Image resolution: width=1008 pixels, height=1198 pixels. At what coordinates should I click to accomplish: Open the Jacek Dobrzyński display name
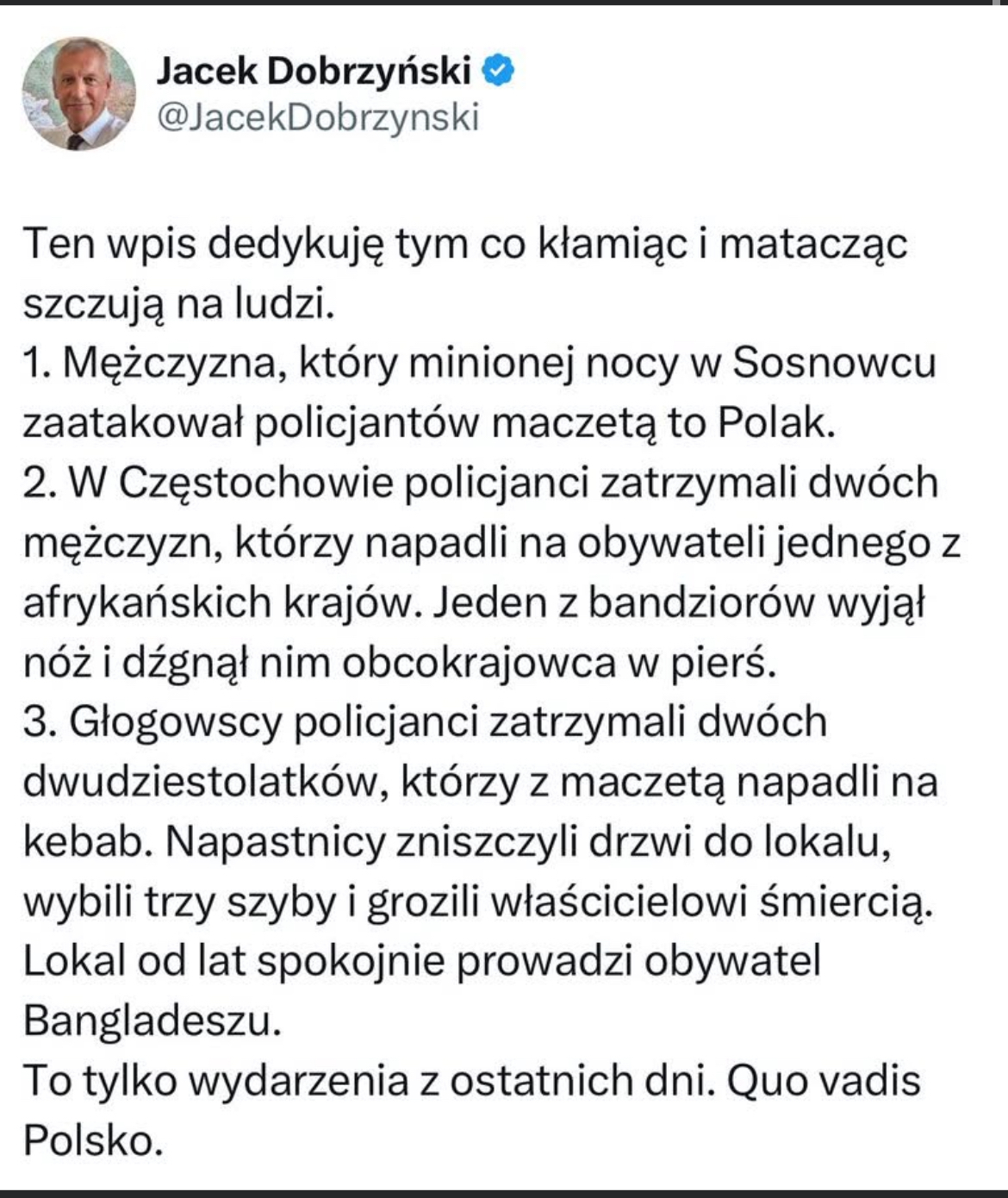click(314, 71)
